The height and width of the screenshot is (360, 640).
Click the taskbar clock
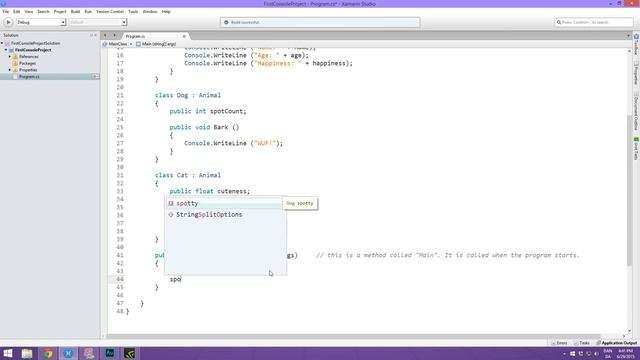(625, 353)
